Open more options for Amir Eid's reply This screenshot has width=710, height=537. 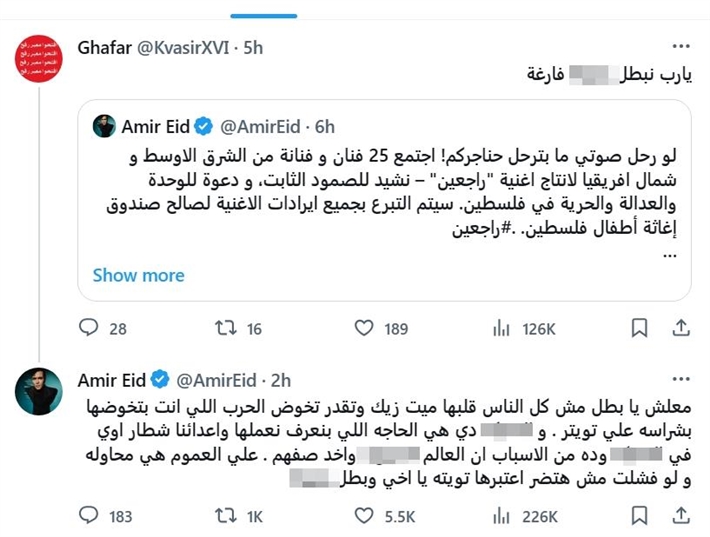681,379
